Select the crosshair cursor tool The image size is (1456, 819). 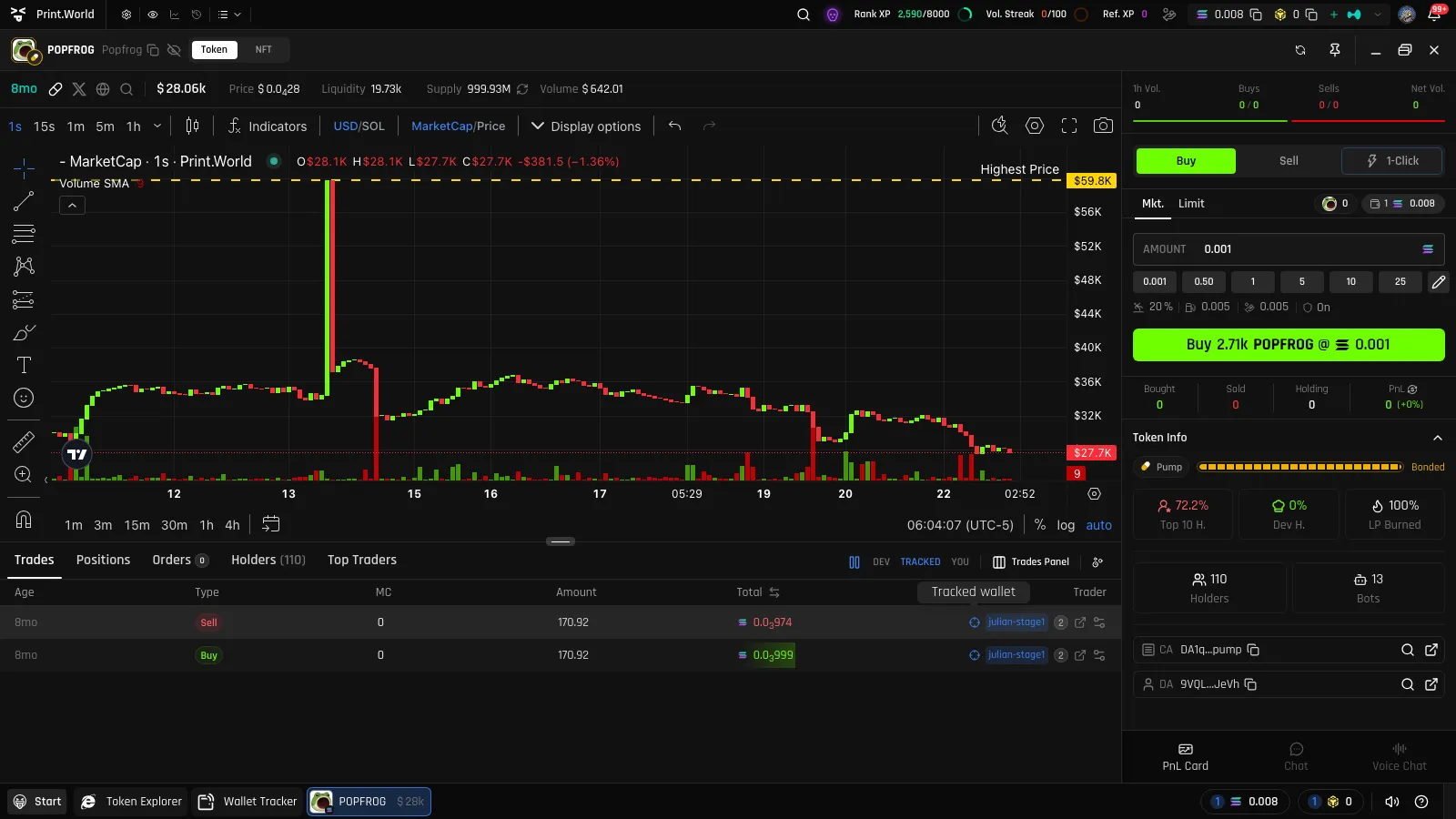coord(24,167)
